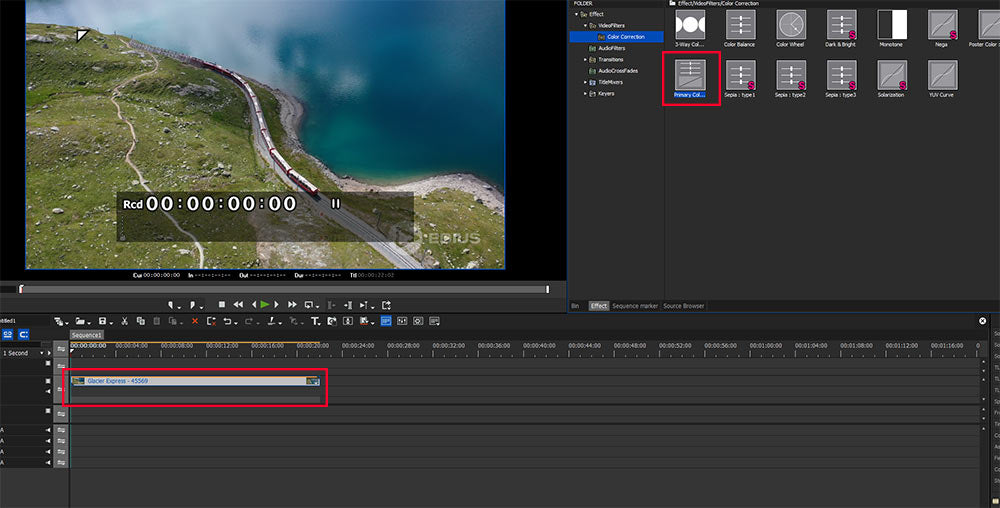
Task: Click the Solarization effect icon
Action: point(891,76)
